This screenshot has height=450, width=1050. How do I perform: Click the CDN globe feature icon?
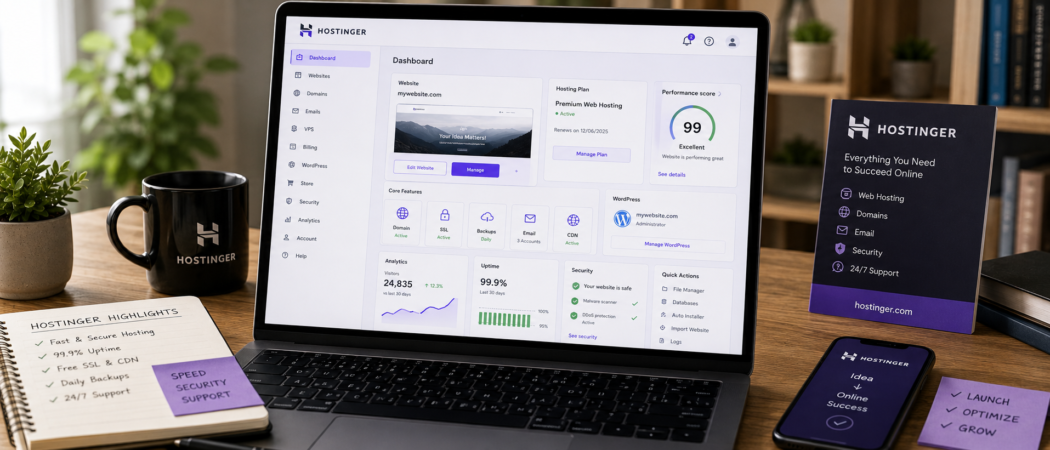click(x=573, y=220)
